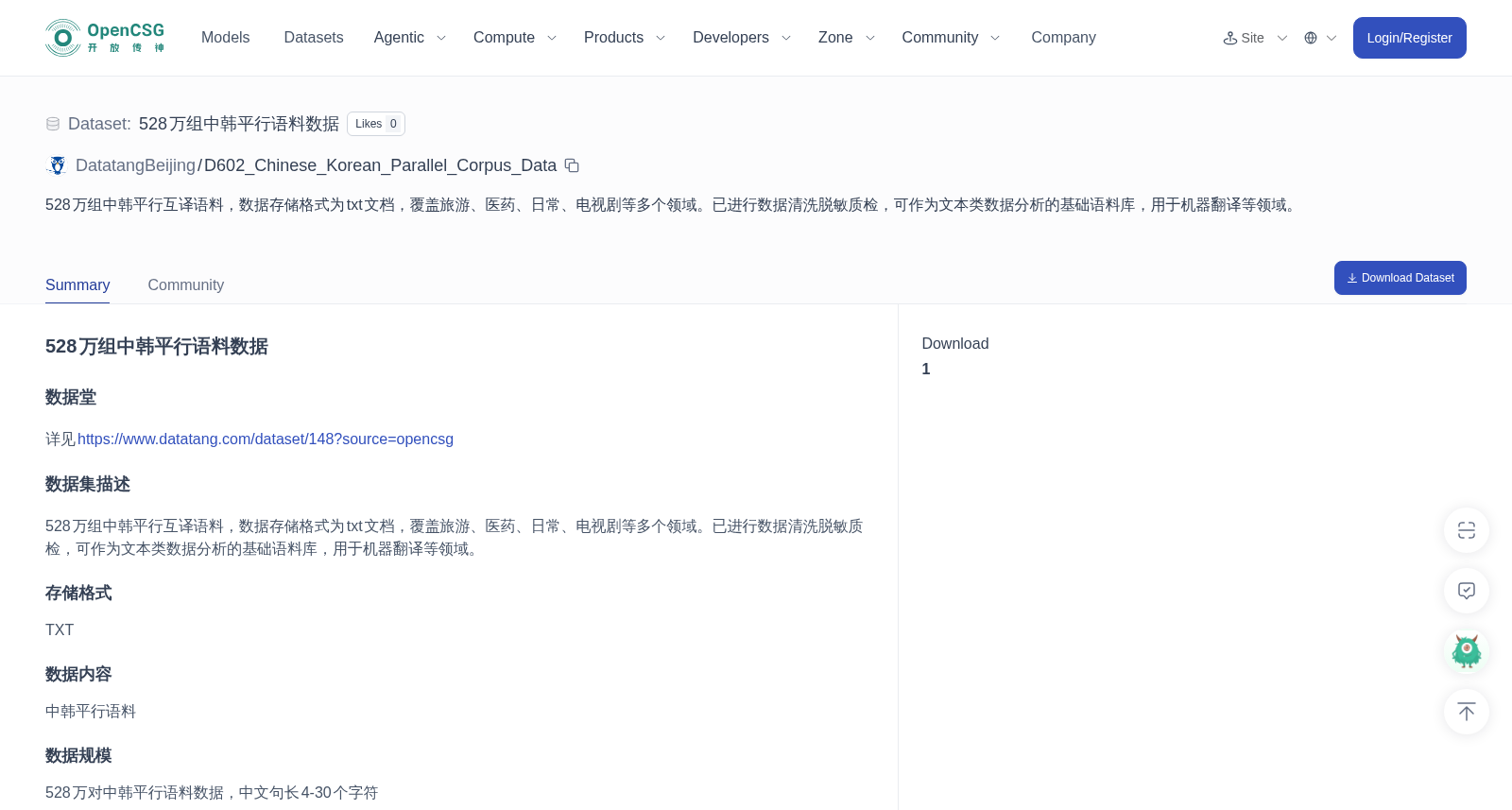Click the OpenCSG logo
This screenshot has width=1512, height=810.
105,38
